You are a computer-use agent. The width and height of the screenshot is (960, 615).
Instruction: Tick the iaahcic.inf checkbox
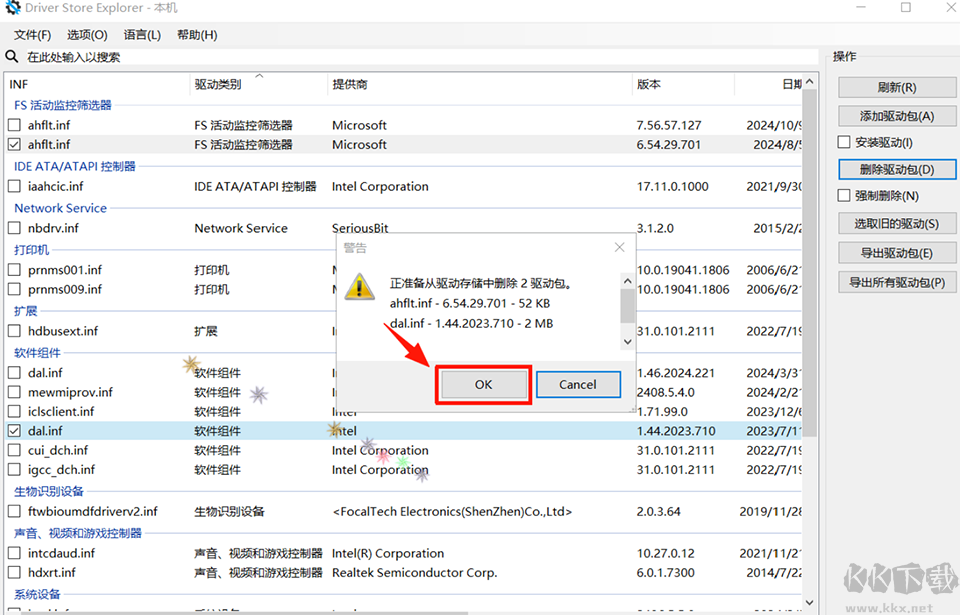click(14, 186)
